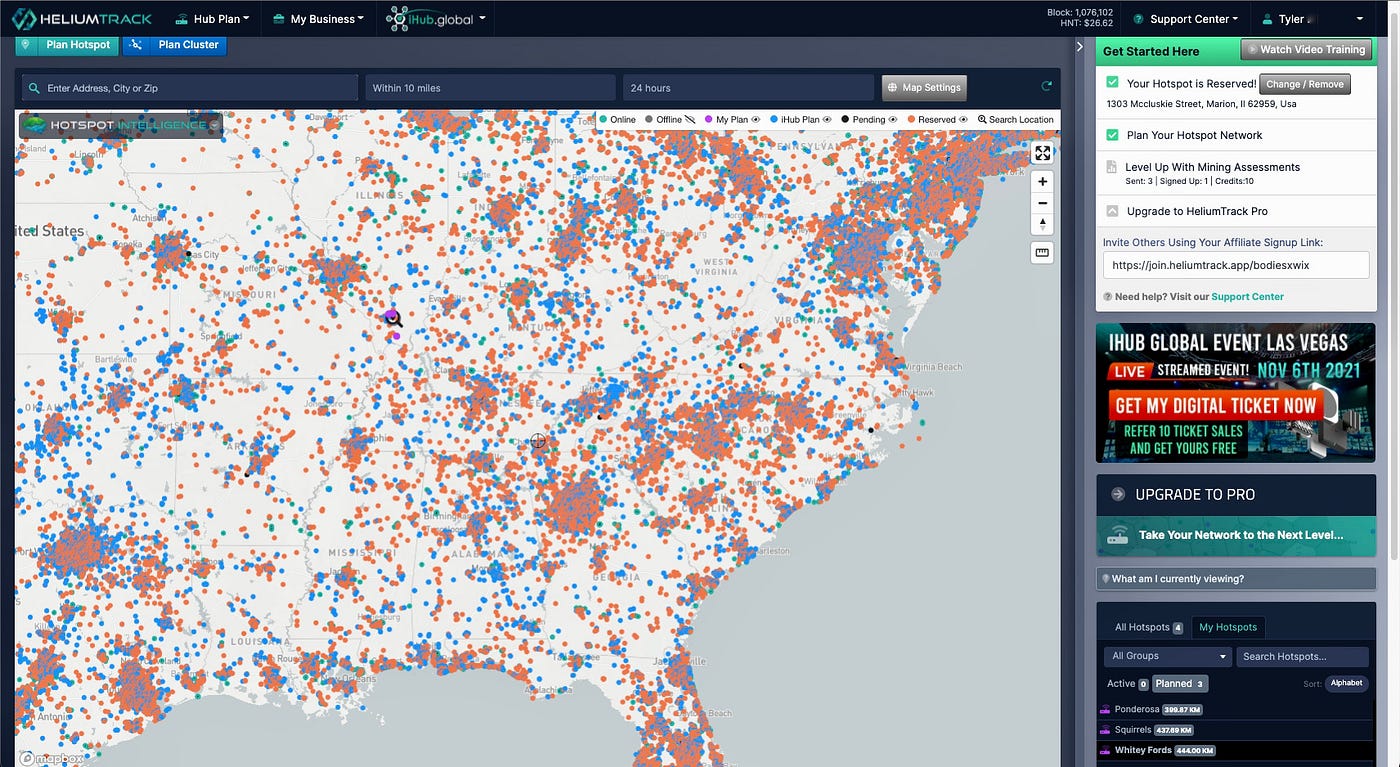Click Watch Video Training button

click(1304, 49)
